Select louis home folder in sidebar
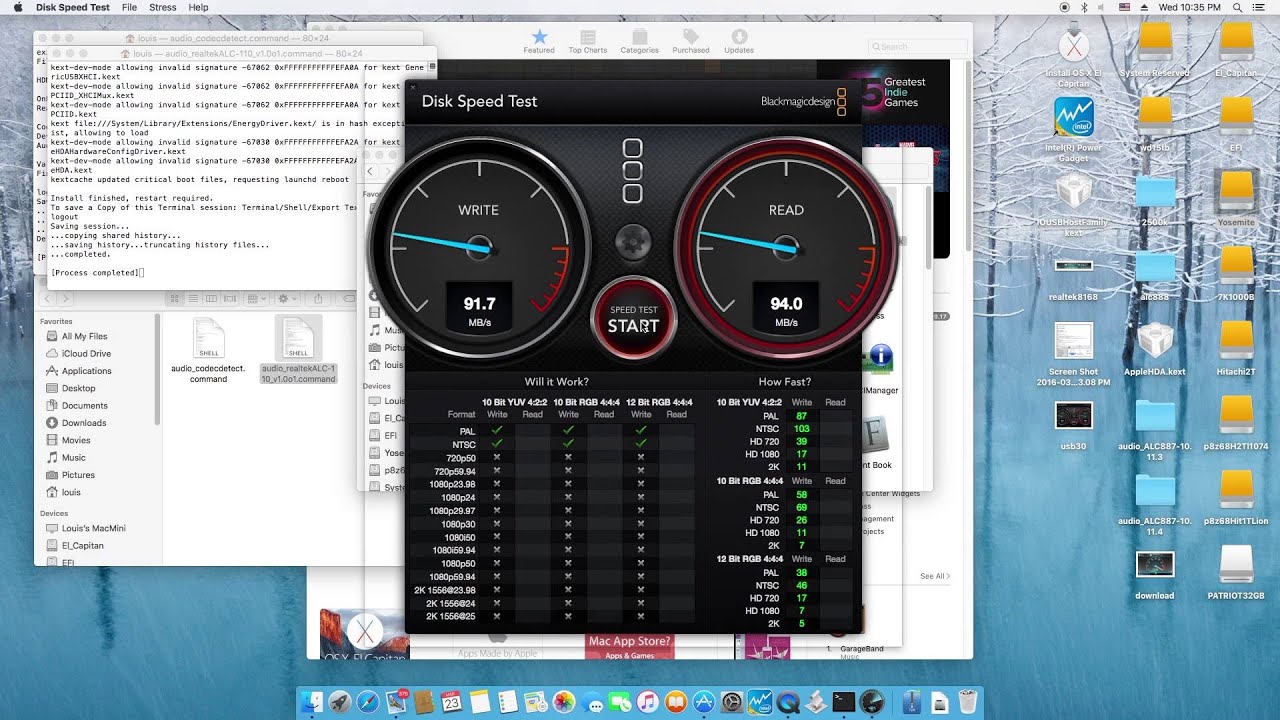1280x720 pixels. coord(71,492)
